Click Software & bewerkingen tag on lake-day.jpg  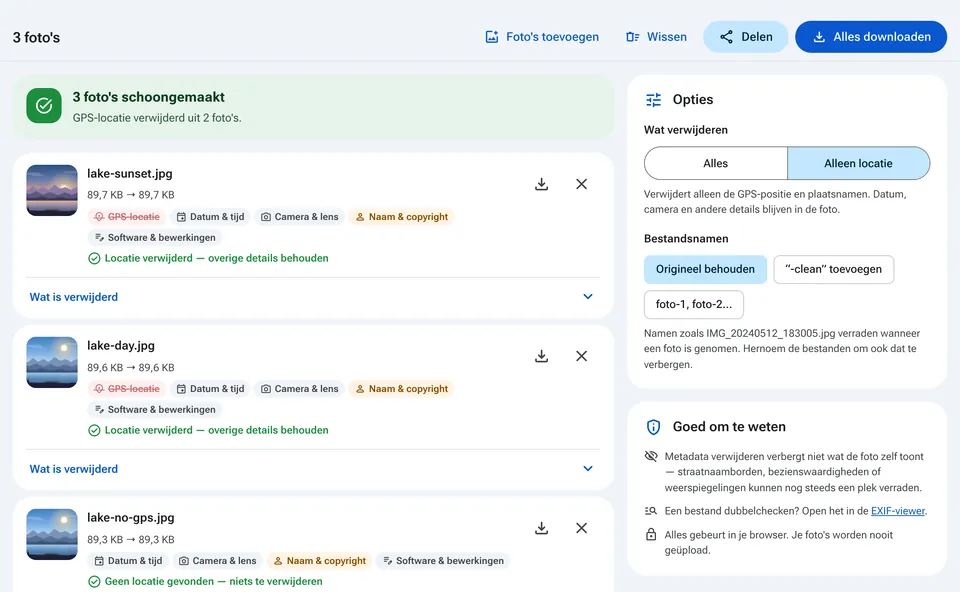(x=156, y=410)
